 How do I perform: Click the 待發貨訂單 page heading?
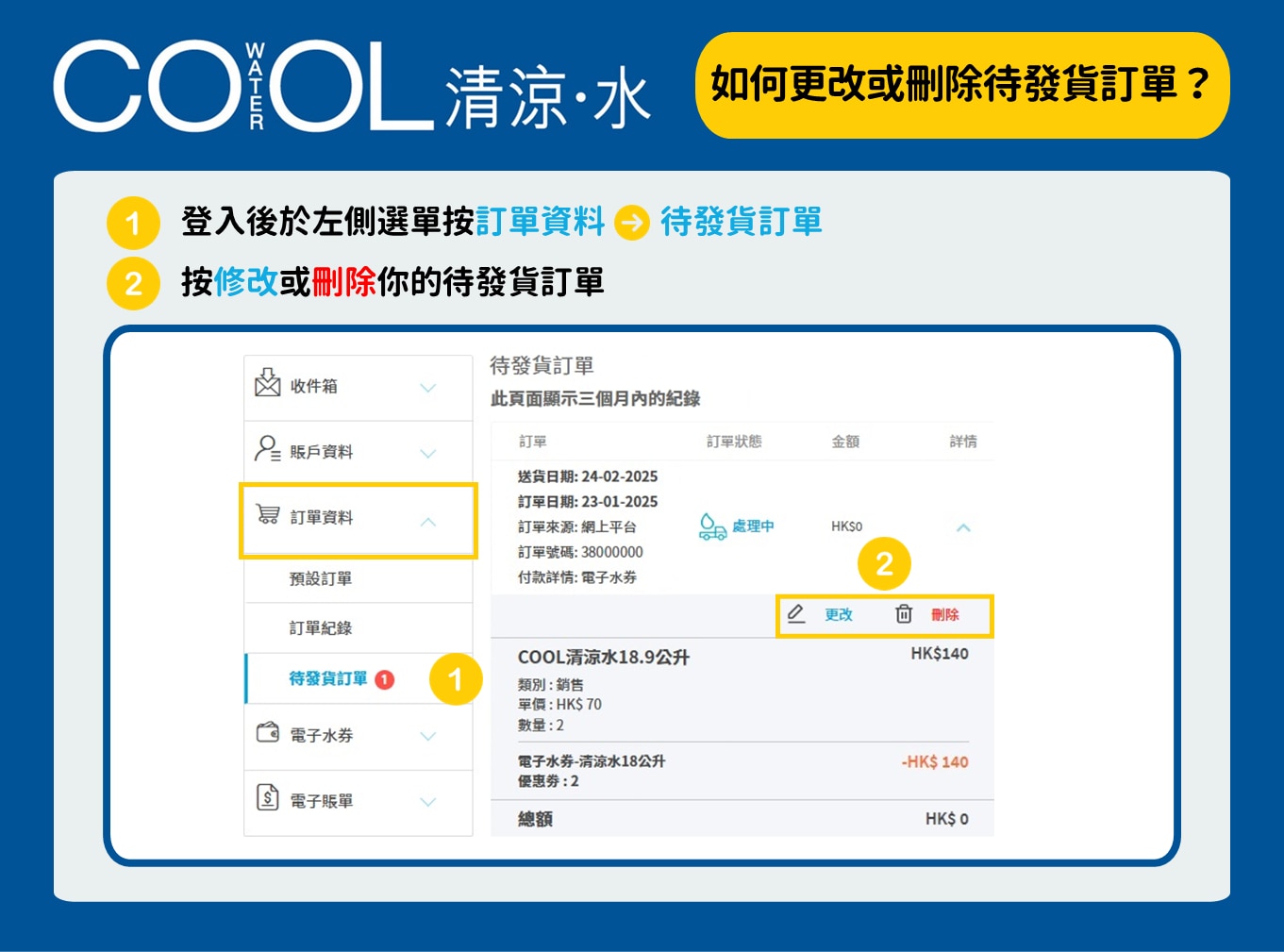542,365
